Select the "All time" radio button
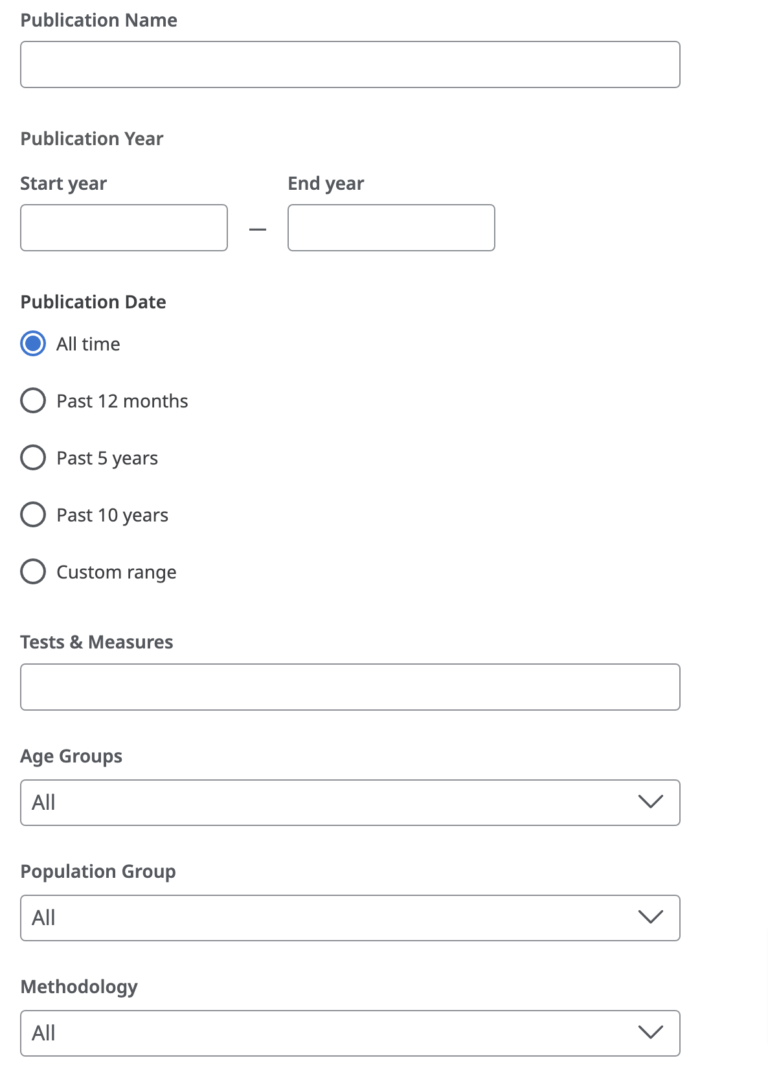The width and height of the screenshot is (768, 1078). click(x=32, y=343)
